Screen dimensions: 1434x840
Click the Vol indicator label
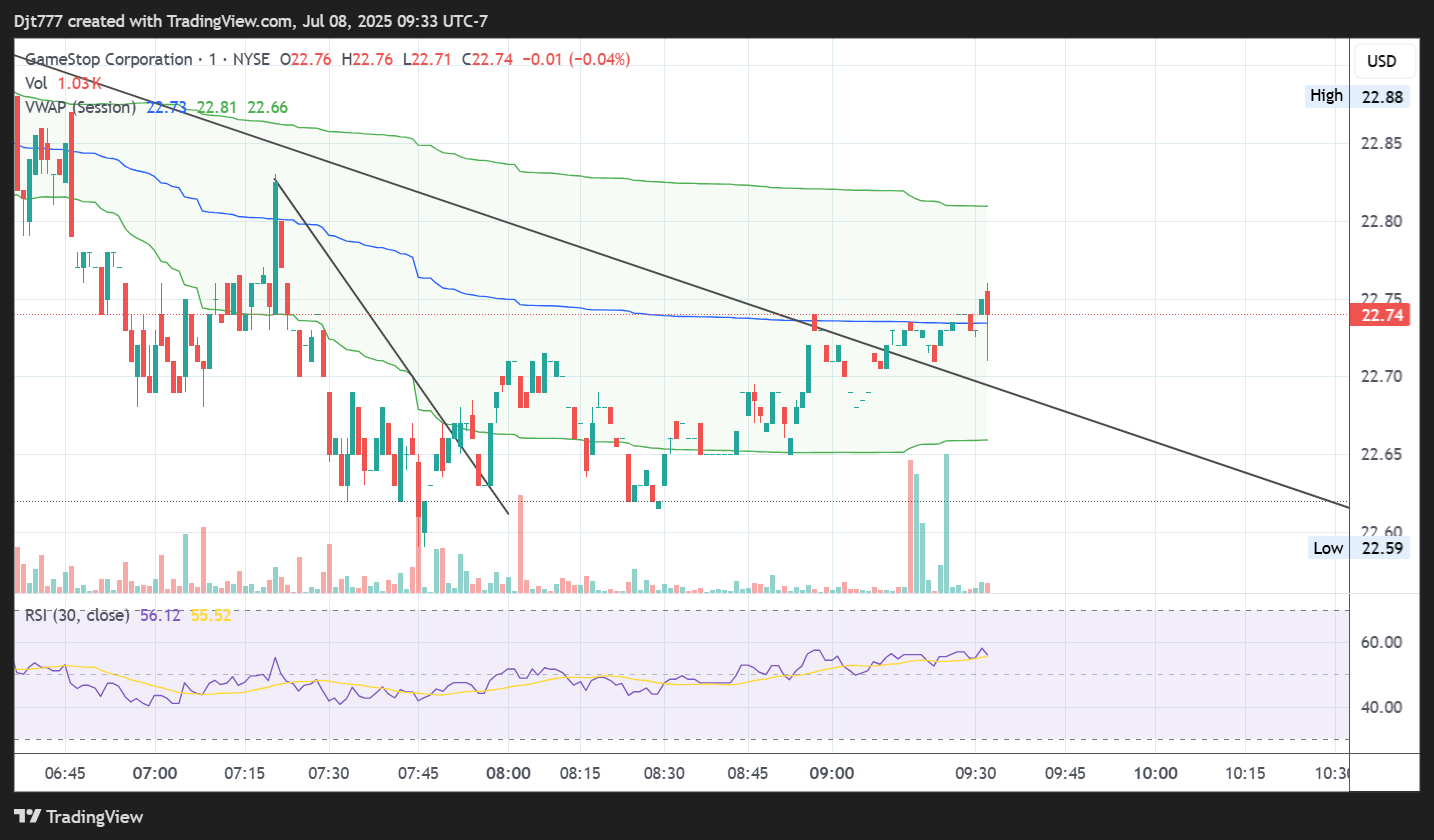click(x=36, y=83)
